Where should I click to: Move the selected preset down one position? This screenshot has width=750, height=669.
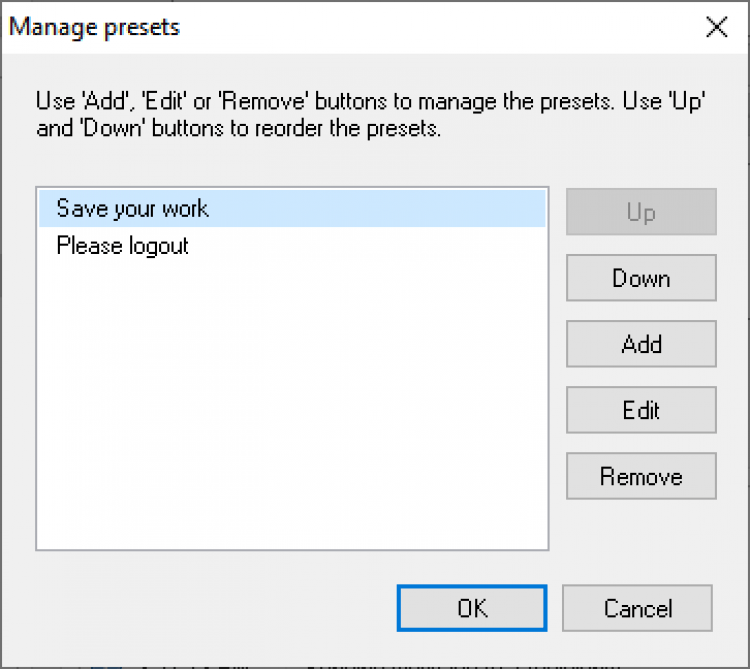641,278
